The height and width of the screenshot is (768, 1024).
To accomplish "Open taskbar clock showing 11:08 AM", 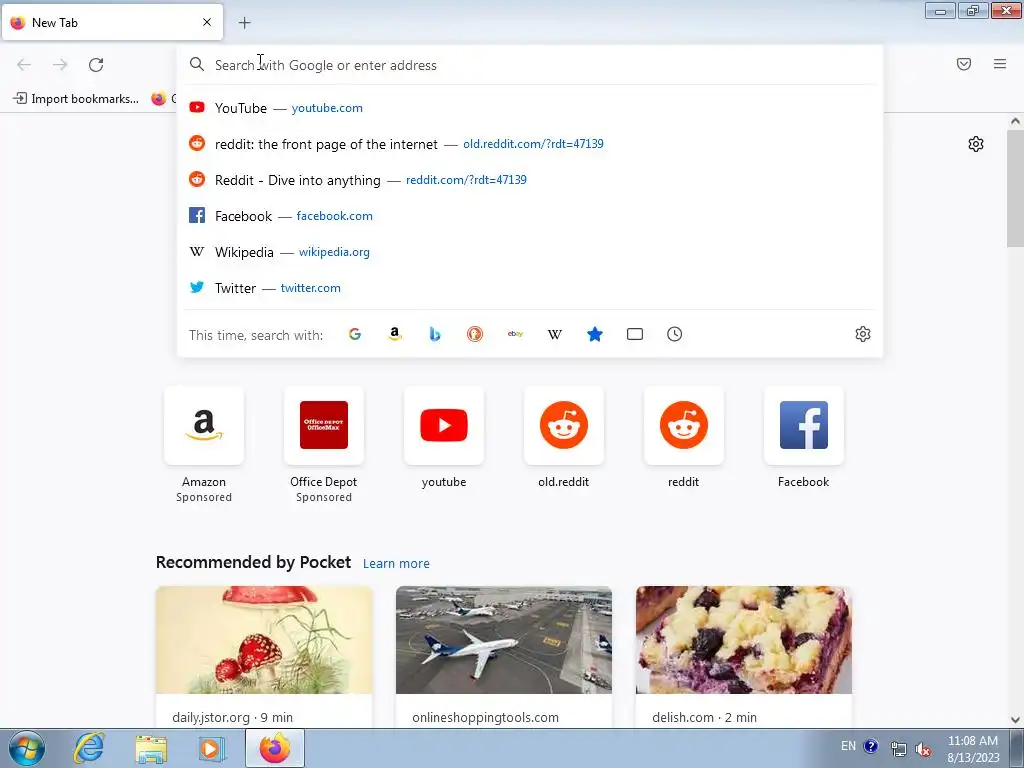I will [x=973, y=749].
